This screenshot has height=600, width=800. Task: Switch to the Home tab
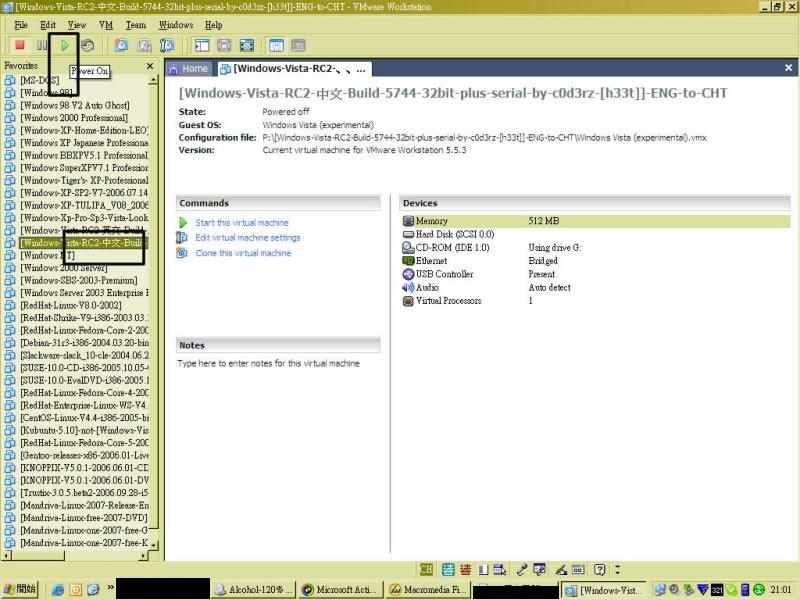tap(188, 69)
